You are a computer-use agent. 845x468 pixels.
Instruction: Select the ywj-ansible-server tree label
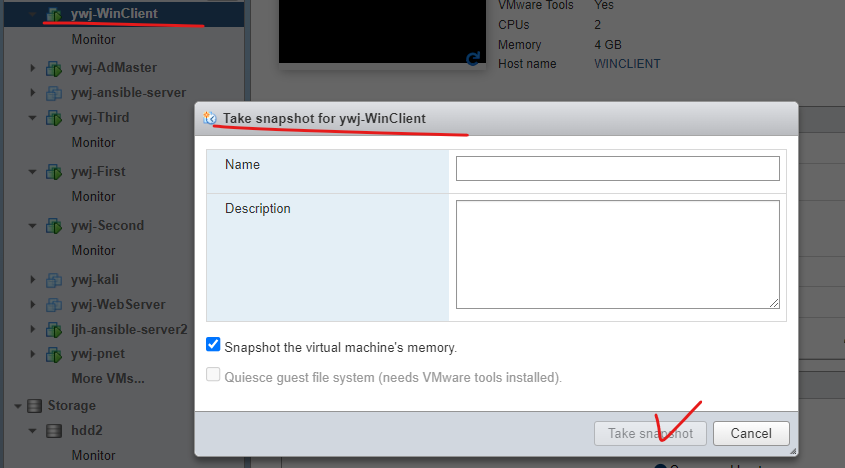pos(128,93)
